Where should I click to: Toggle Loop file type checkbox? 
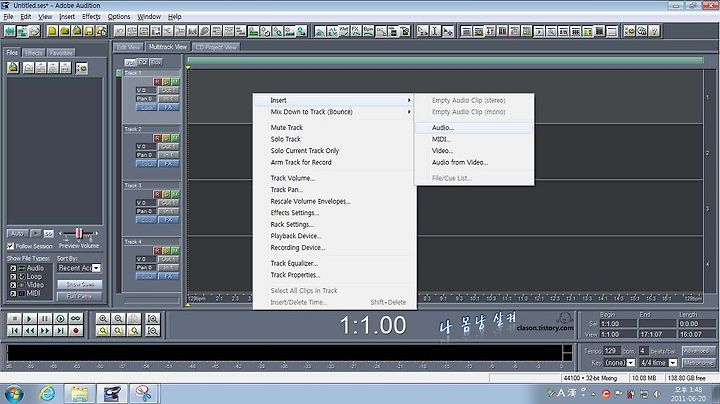13,276
